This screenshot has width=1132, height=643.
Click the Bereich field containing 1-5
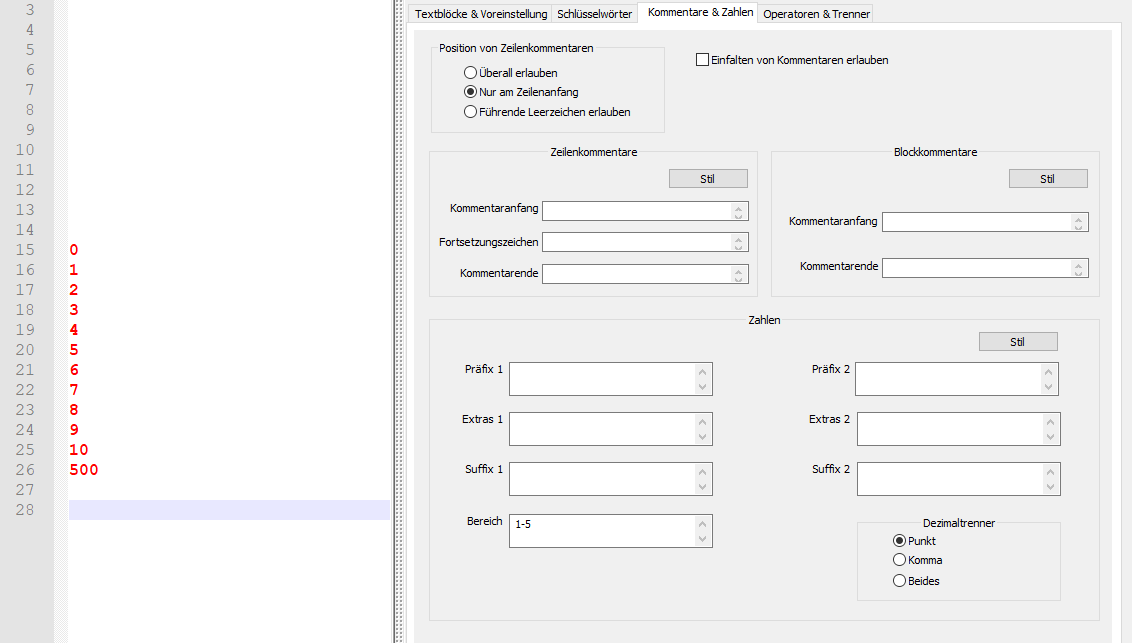pos(610,530)
